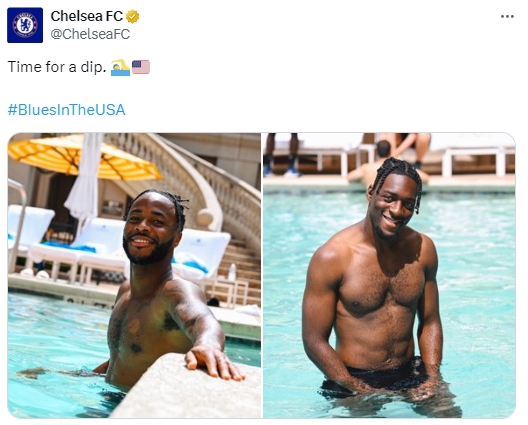Click the metal pool handrail in left photo
The height and width of the screenshot is (425, 528).
click(18, 222)
